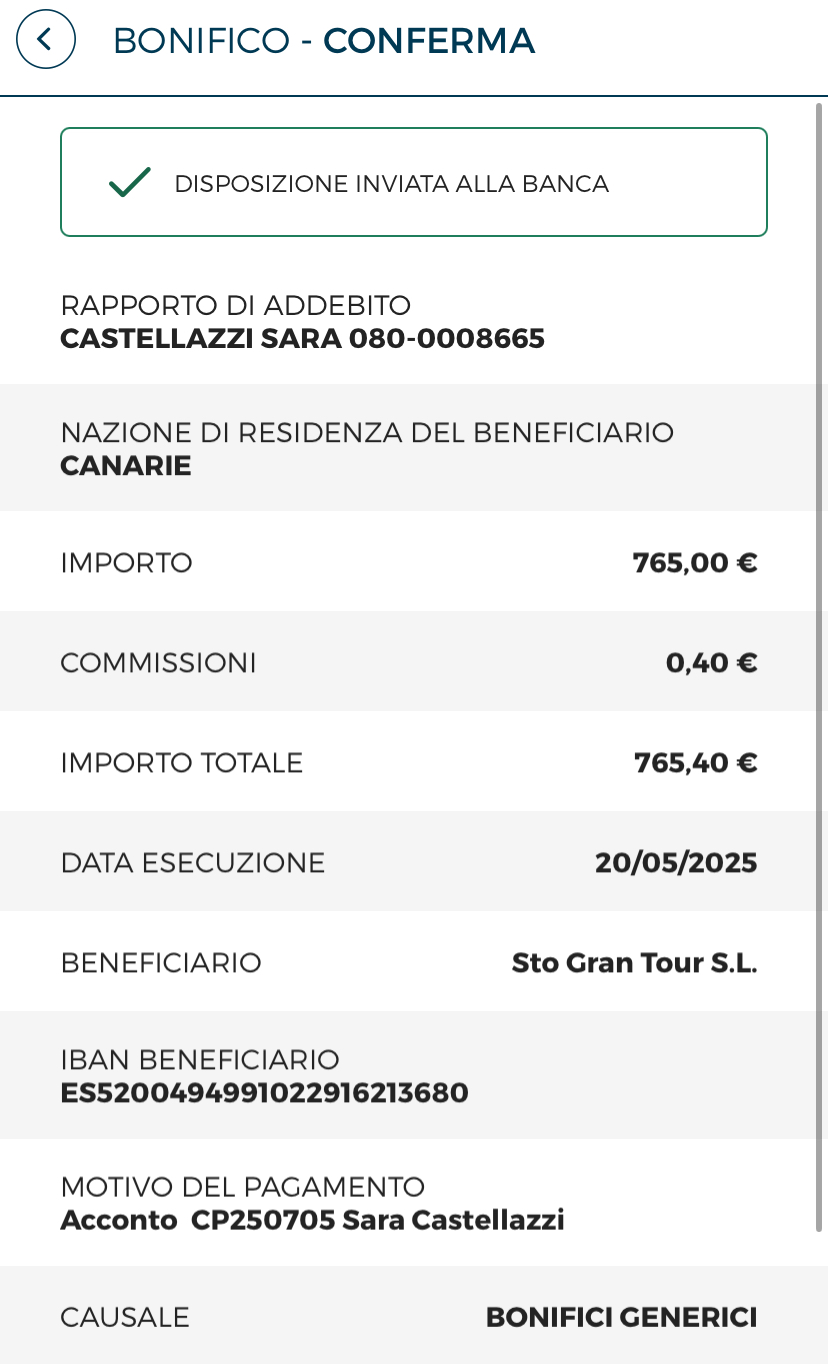Click the NAZIONE DI RESIDENZA DEL BENEFICIARIO label

368,433
